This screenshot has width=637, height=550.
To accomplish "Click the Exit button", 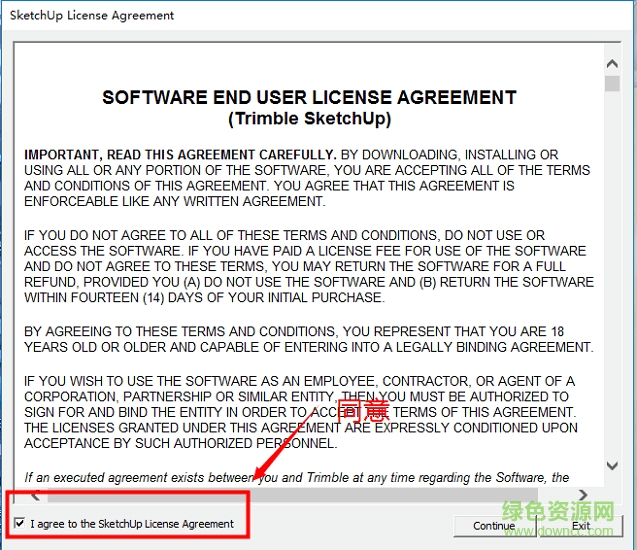I will [x=581, y=526].
